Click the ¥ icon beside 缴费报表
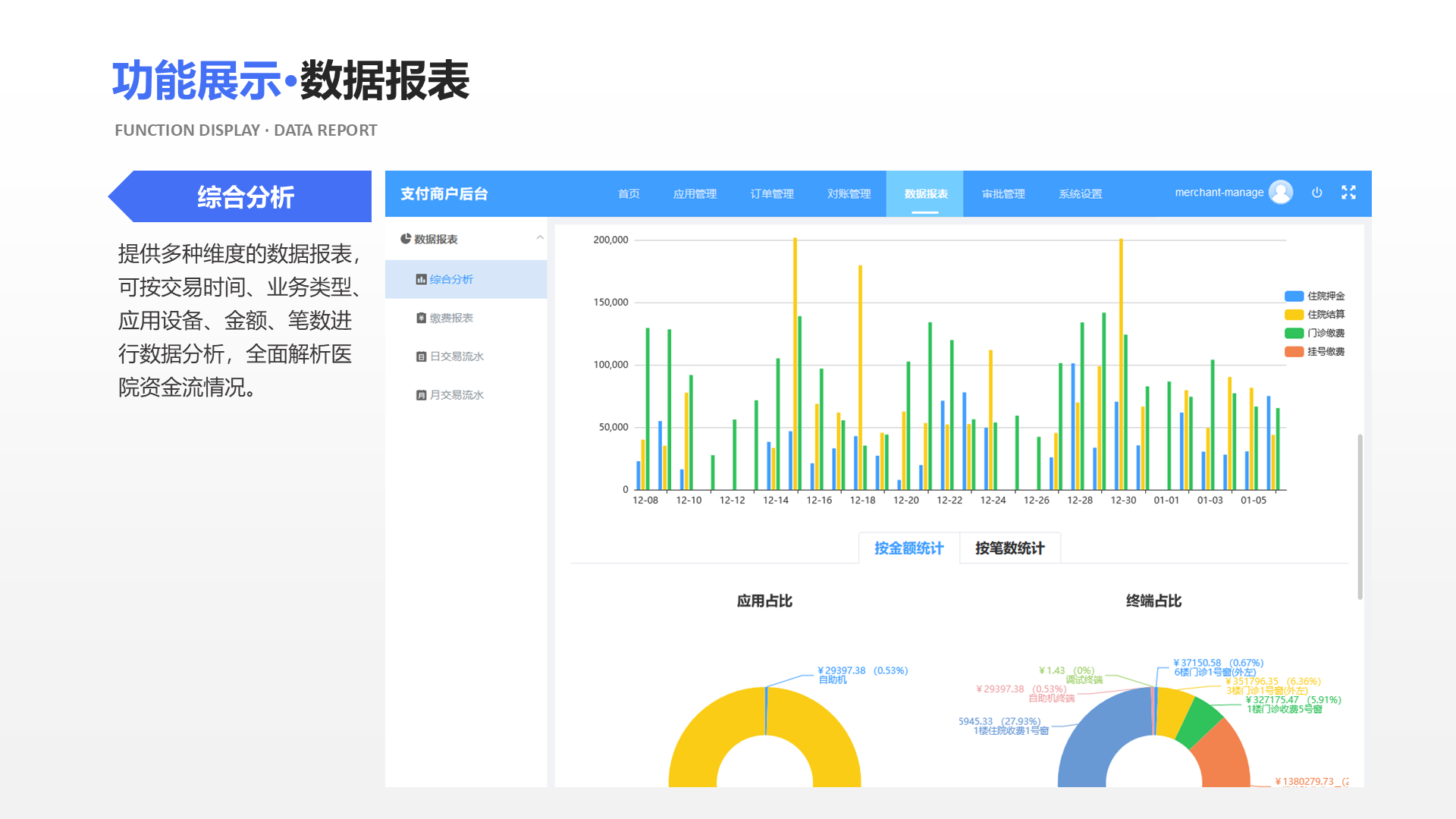 click(x=422, y=318)
